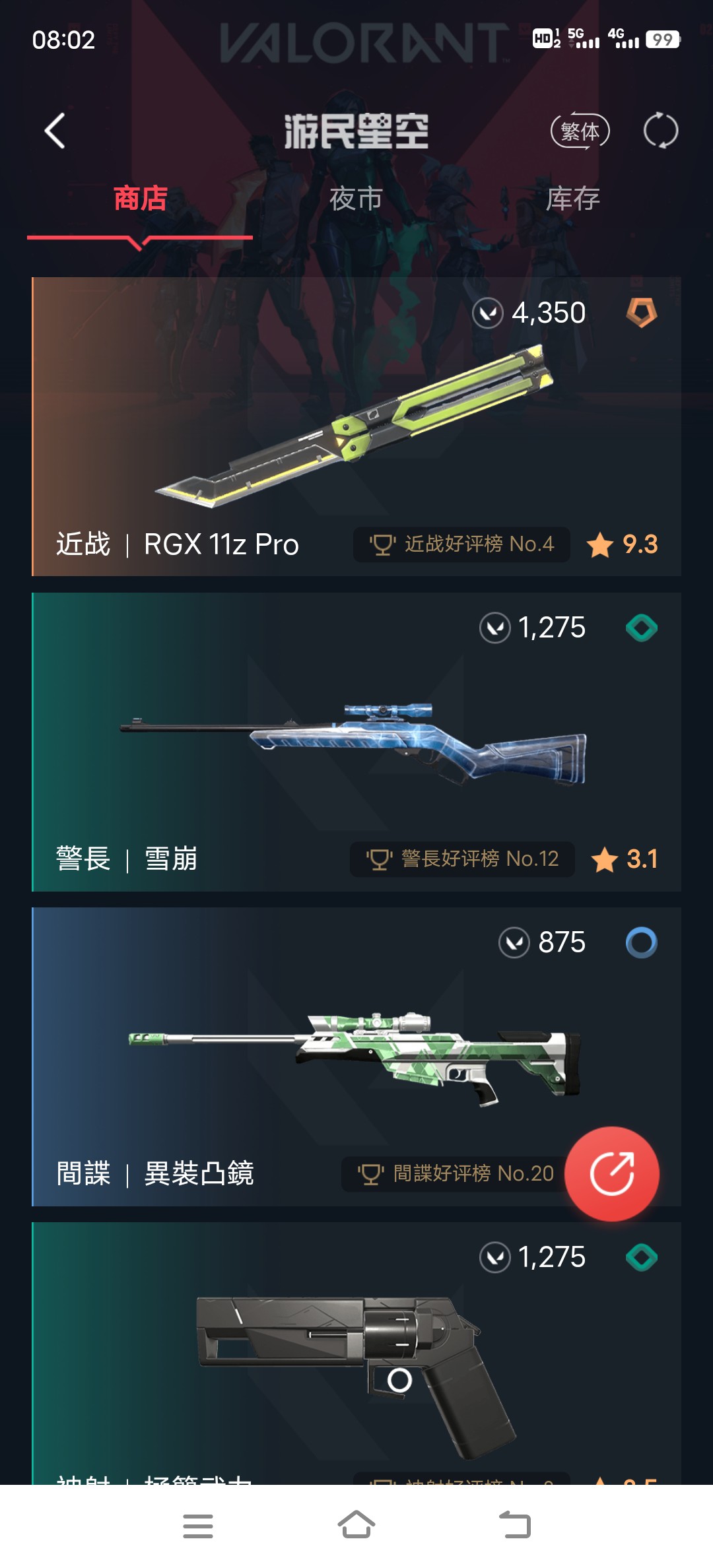Image resolution: width=713 pixels, height=1568 pixels.
Task: Tap the 9.3 star rating
Action: (623, 544)
